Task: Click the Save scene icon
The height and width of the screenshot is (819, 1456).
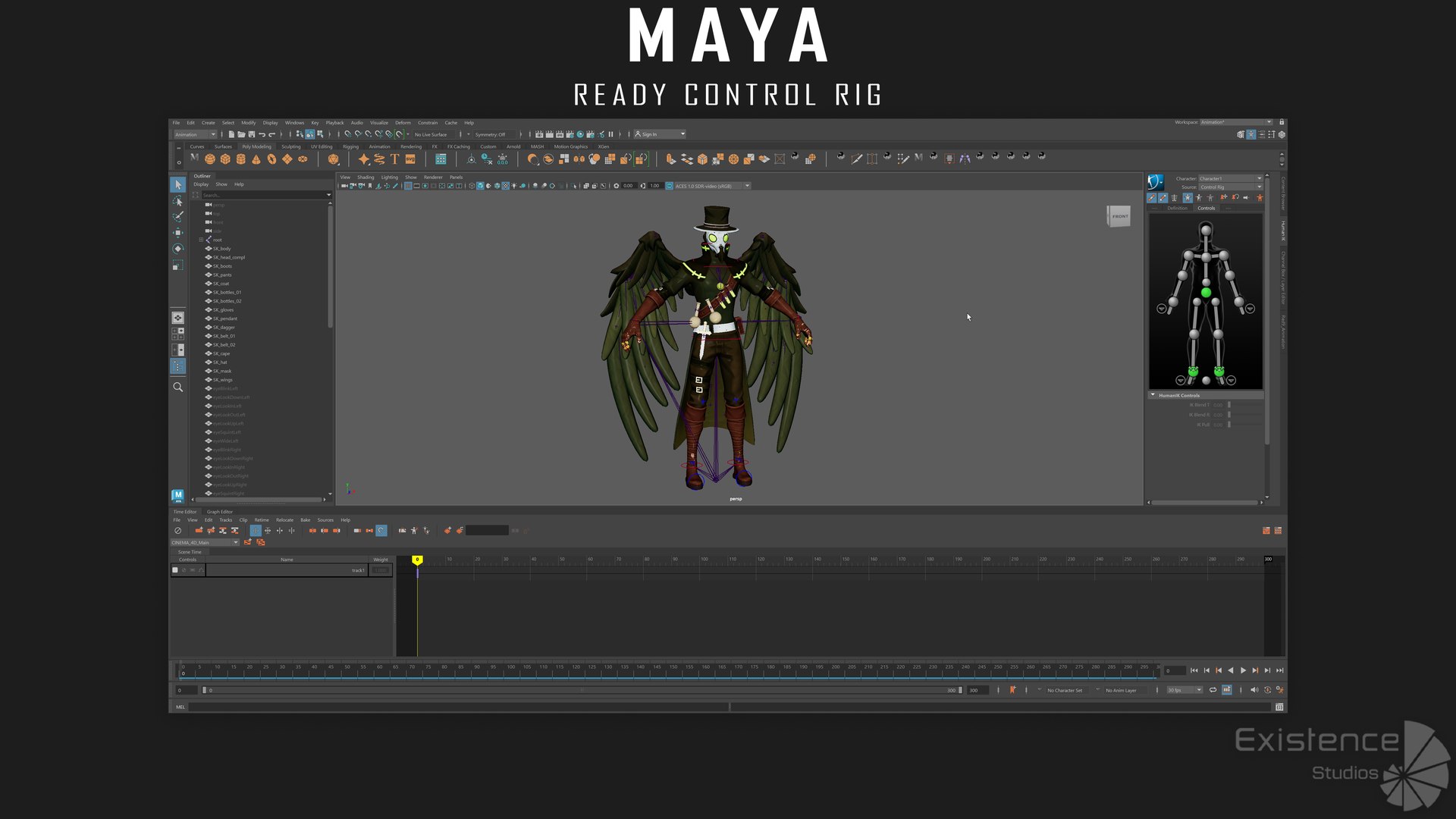Action: click(x=251, y=134)
